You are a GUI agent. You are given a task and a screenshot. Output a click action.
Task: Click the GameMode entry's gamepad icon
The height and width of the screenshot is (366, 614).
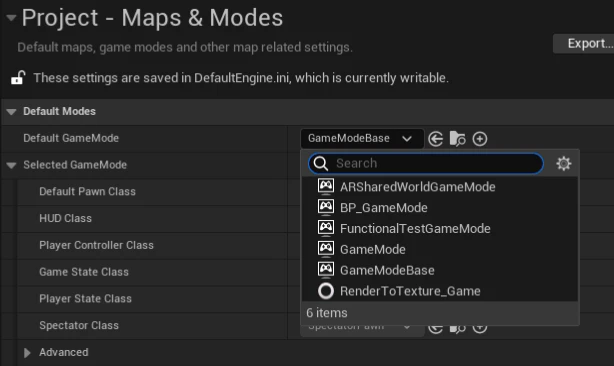point(326,249)
